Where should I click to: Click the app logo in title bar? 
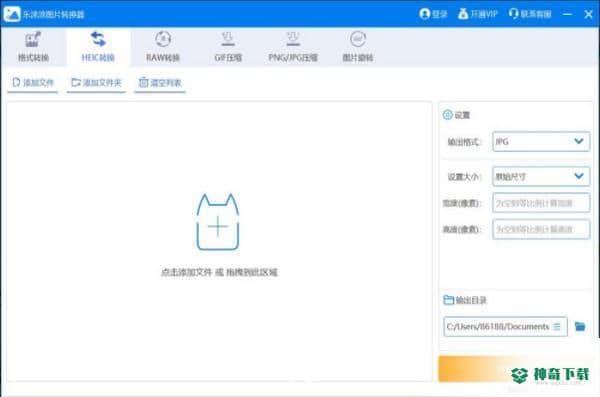tap(12, 14)
